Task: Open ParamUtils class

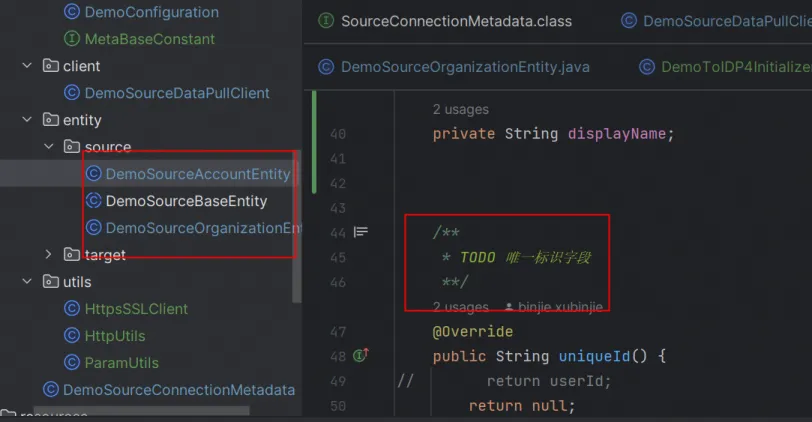Action: [122, 362]
